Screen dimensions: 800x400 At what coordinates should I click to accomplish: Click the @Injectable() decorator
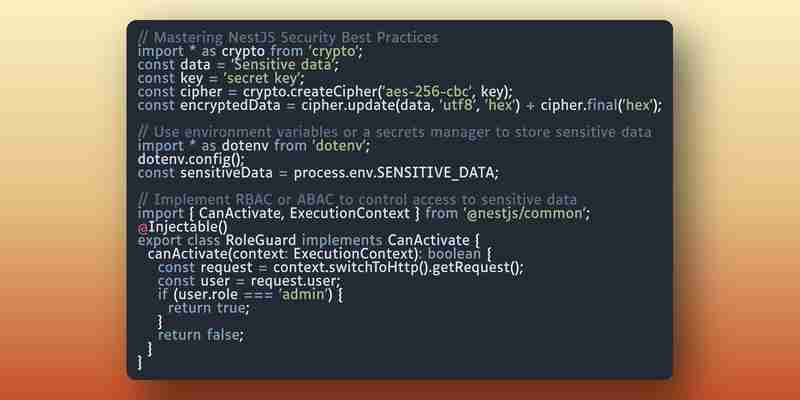pos(182,227)
